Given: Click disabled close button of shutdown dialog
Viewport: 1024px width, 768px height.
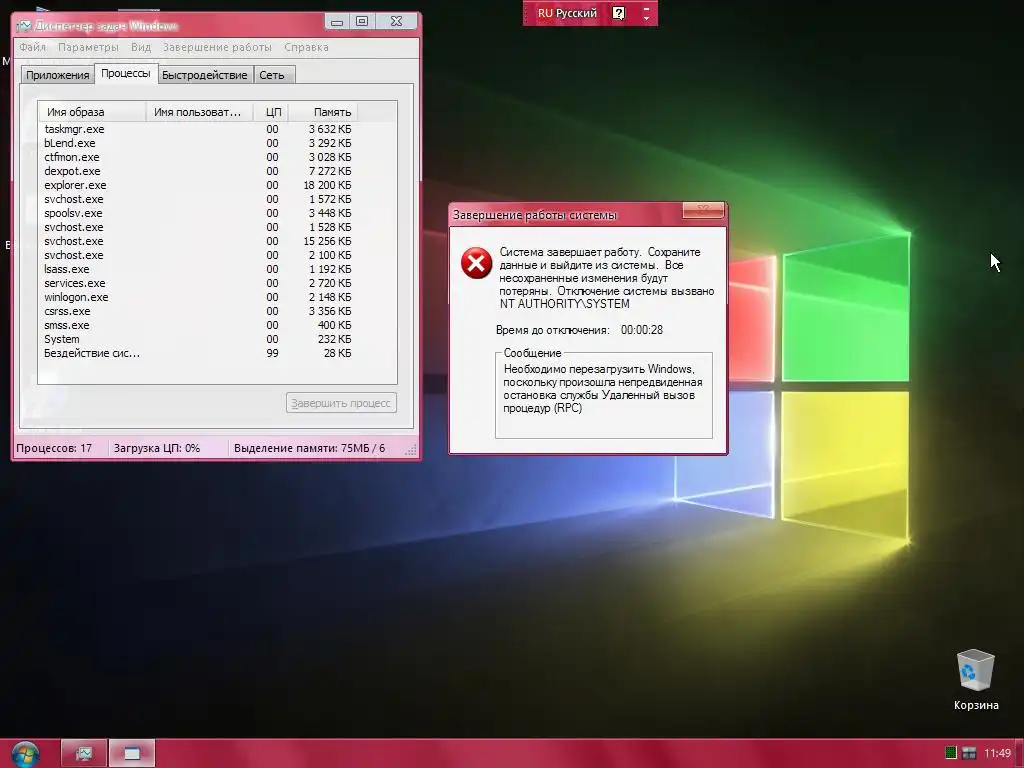Looking at the screenshot, I should 703,210.
